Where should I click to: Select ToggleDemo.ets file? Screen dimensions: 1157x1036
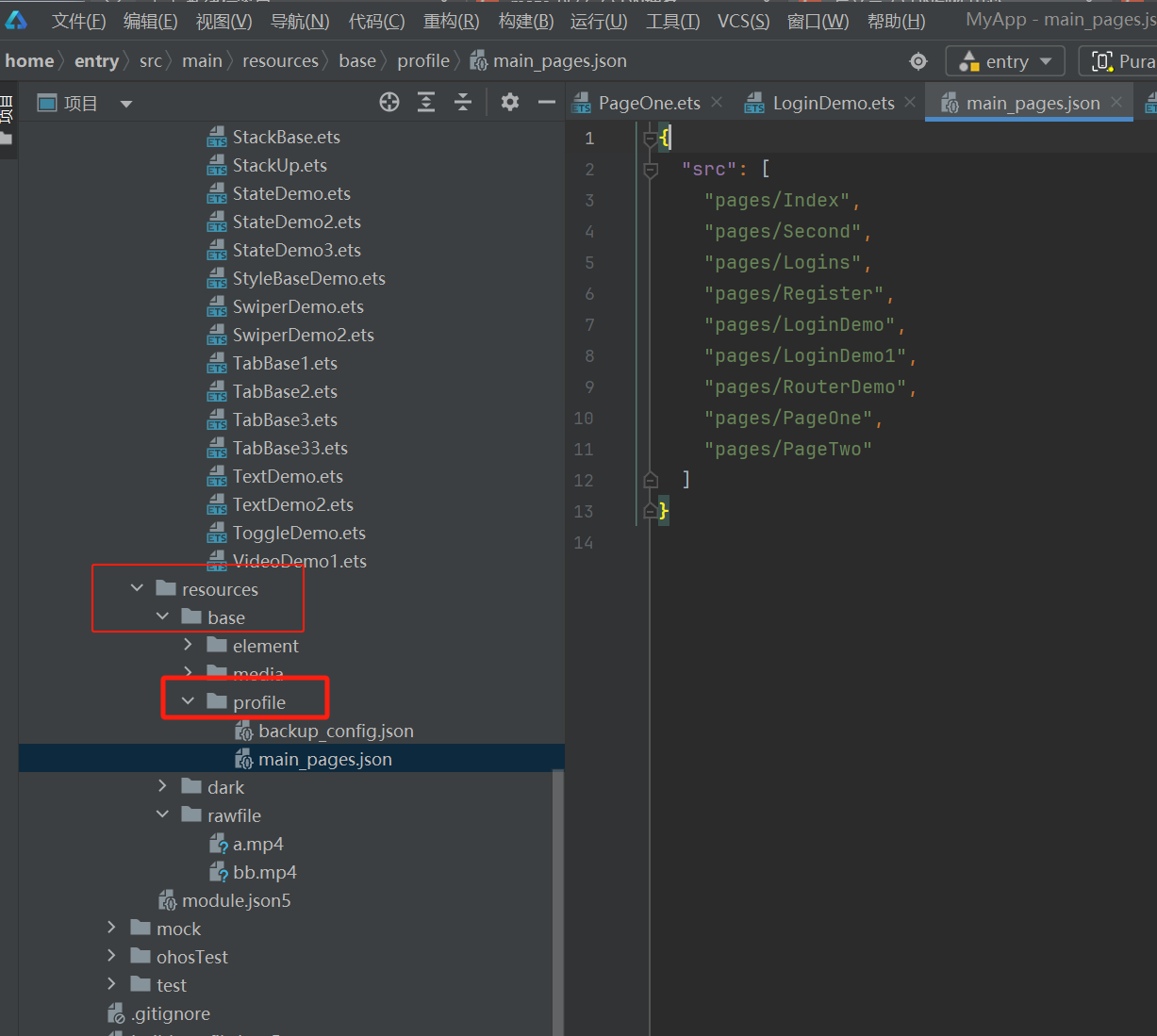click(x=299, y=533)
